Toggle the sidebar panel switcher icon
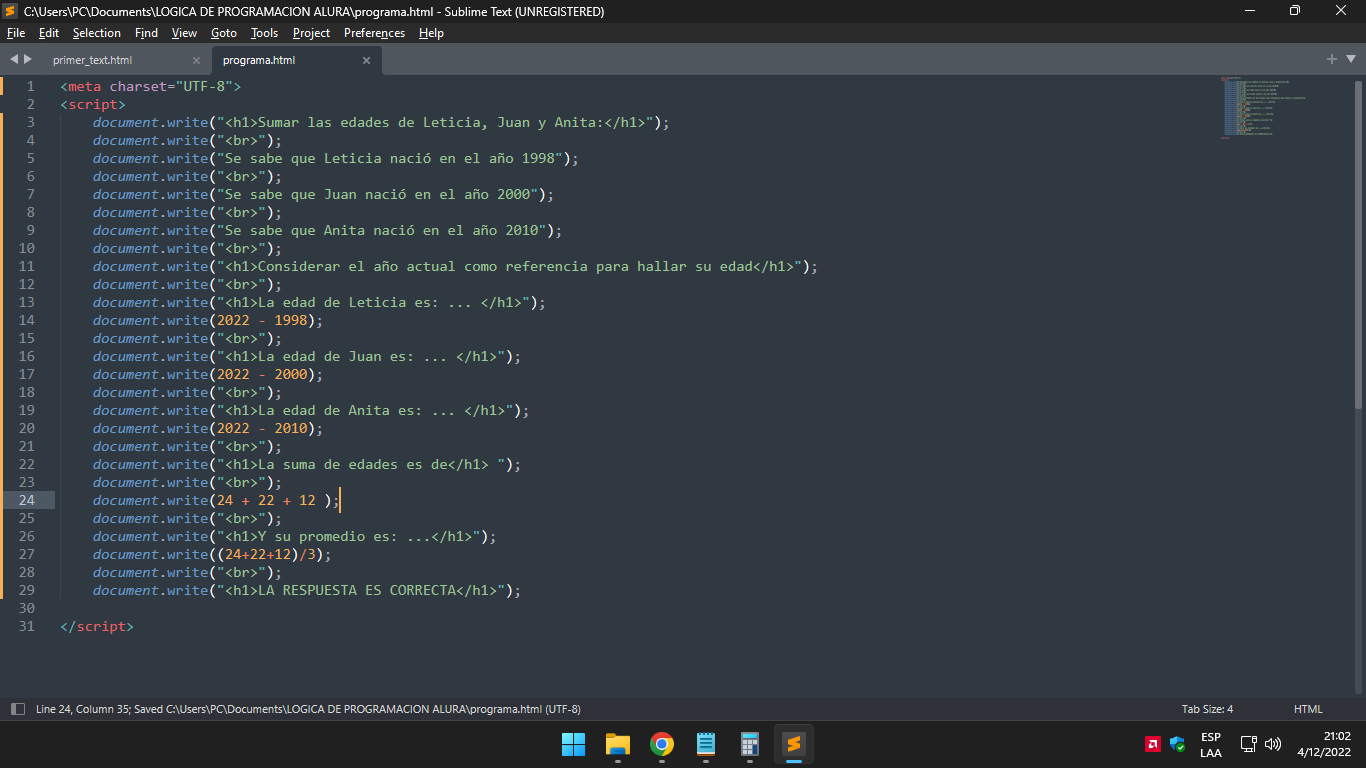The image size is (1366, 768). [17, 709]
